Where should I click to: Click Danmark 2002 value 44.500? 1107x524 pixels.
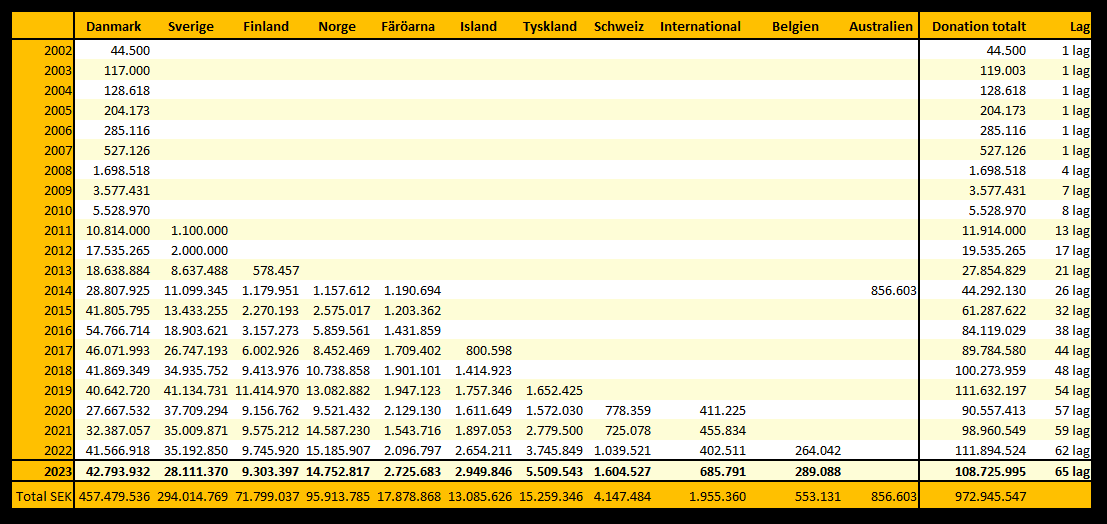click(130, 50)
